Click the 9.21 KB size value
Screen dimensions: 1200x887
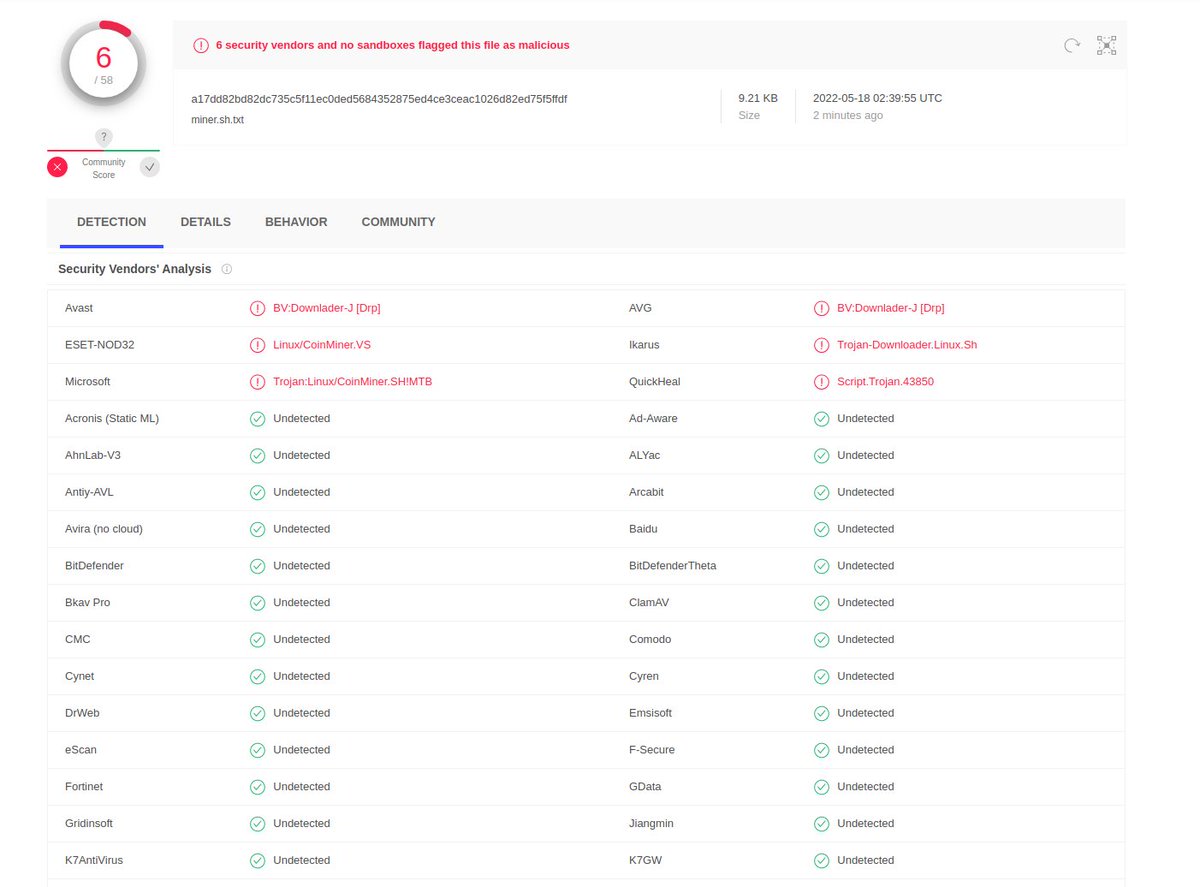coord(758,98)
